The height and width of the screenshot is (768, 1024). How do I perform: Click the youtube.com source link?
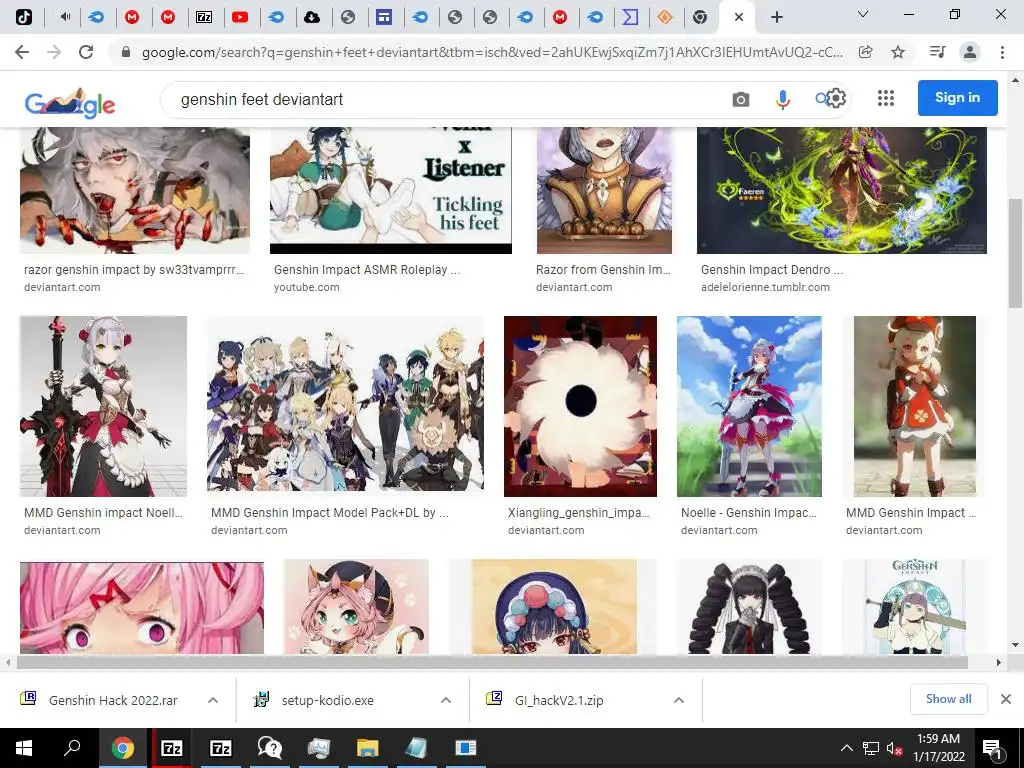pyautogui.click(x=306, y=287)
